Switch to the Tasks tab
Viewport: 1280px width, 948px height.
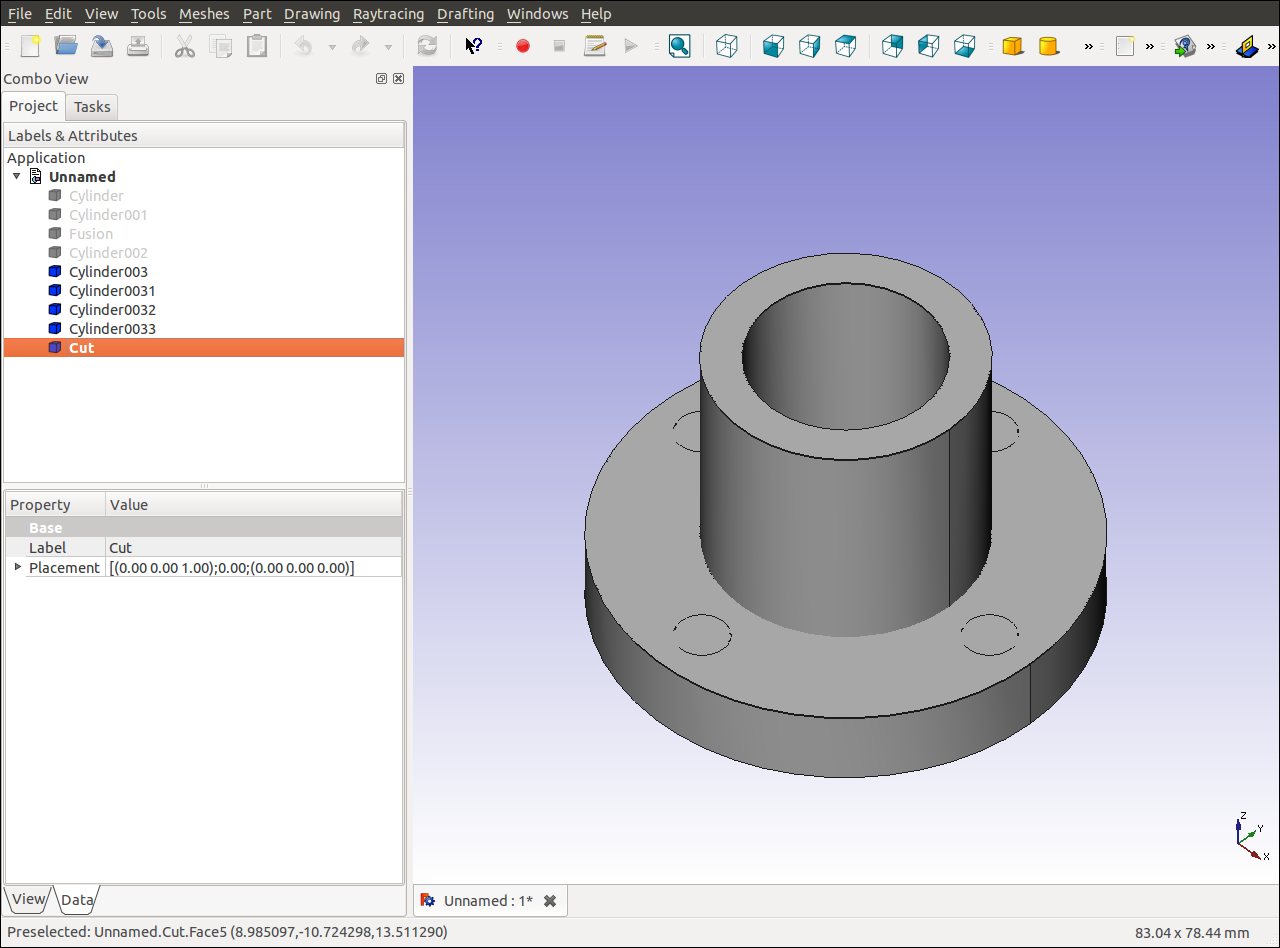92,107
